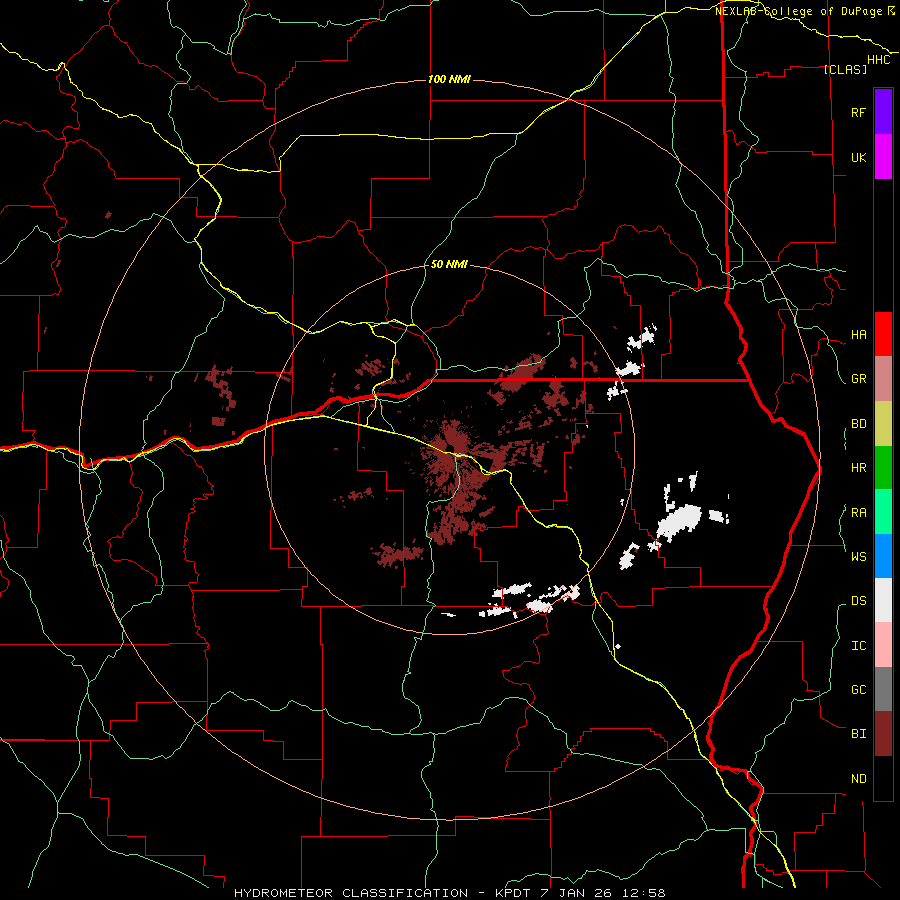Image resolution: width=900 pixels, height=900 pixels.
Task: Click the 100 NMI range ring label
Action: tap(449, 79)
